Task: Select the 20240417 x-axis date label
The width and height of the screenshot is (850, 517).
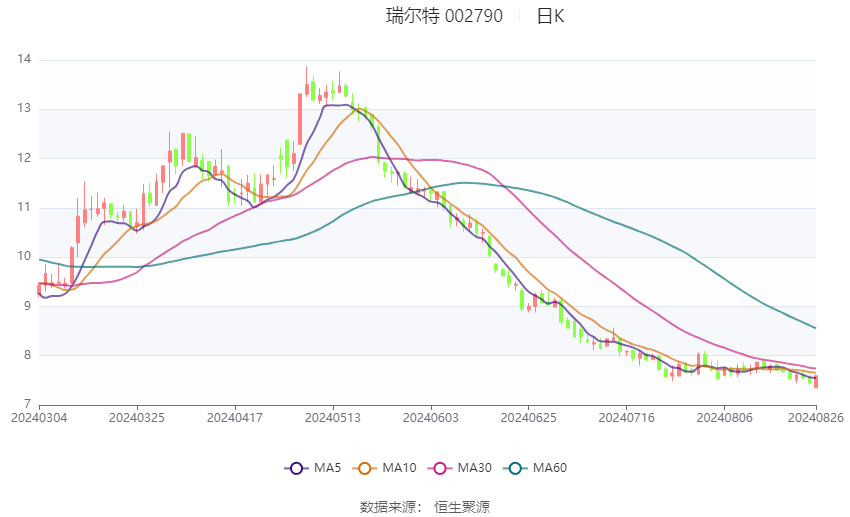Action: tap(235, 418)
